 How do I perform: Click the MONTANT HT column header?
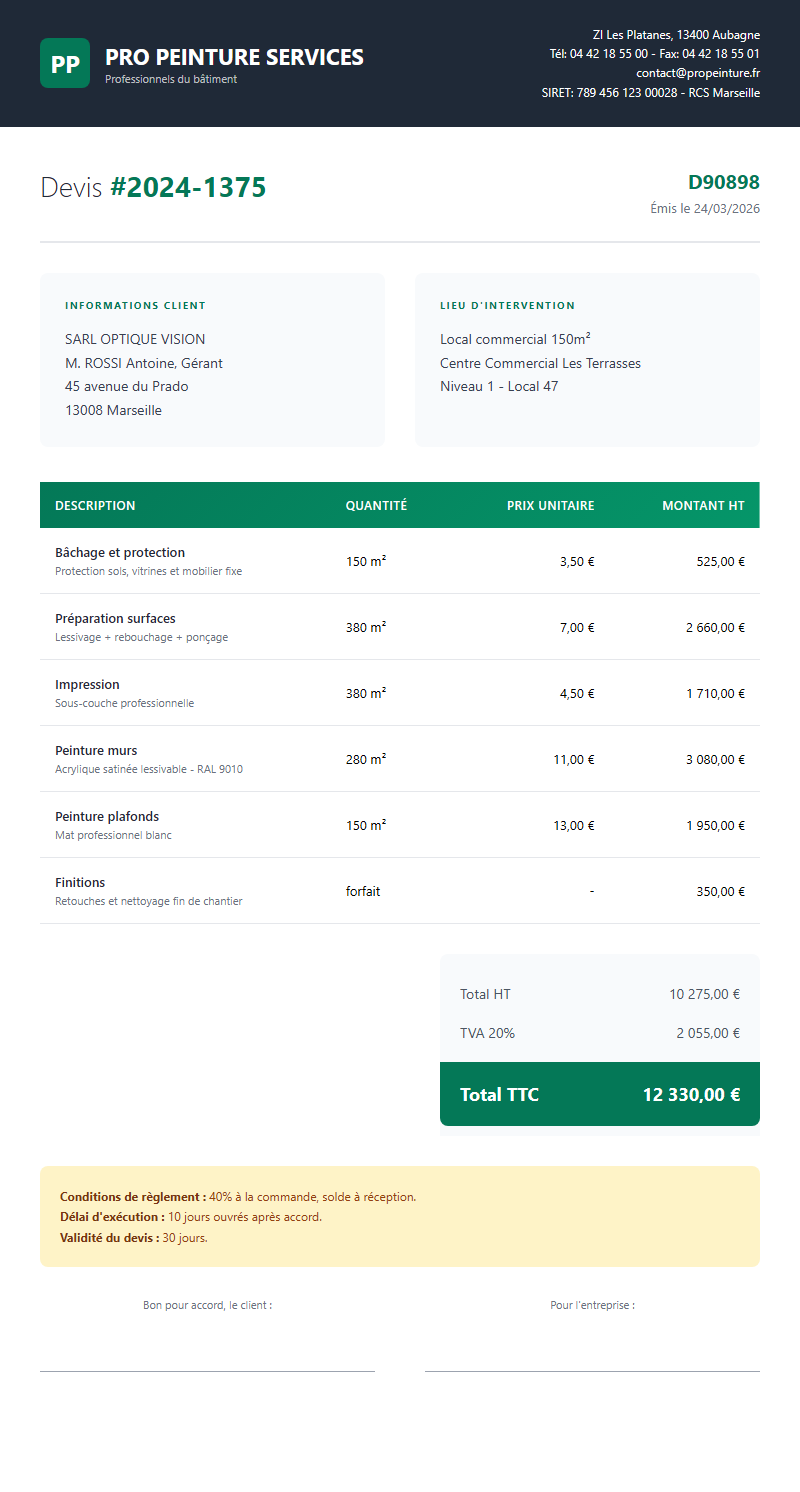(703, 506)
